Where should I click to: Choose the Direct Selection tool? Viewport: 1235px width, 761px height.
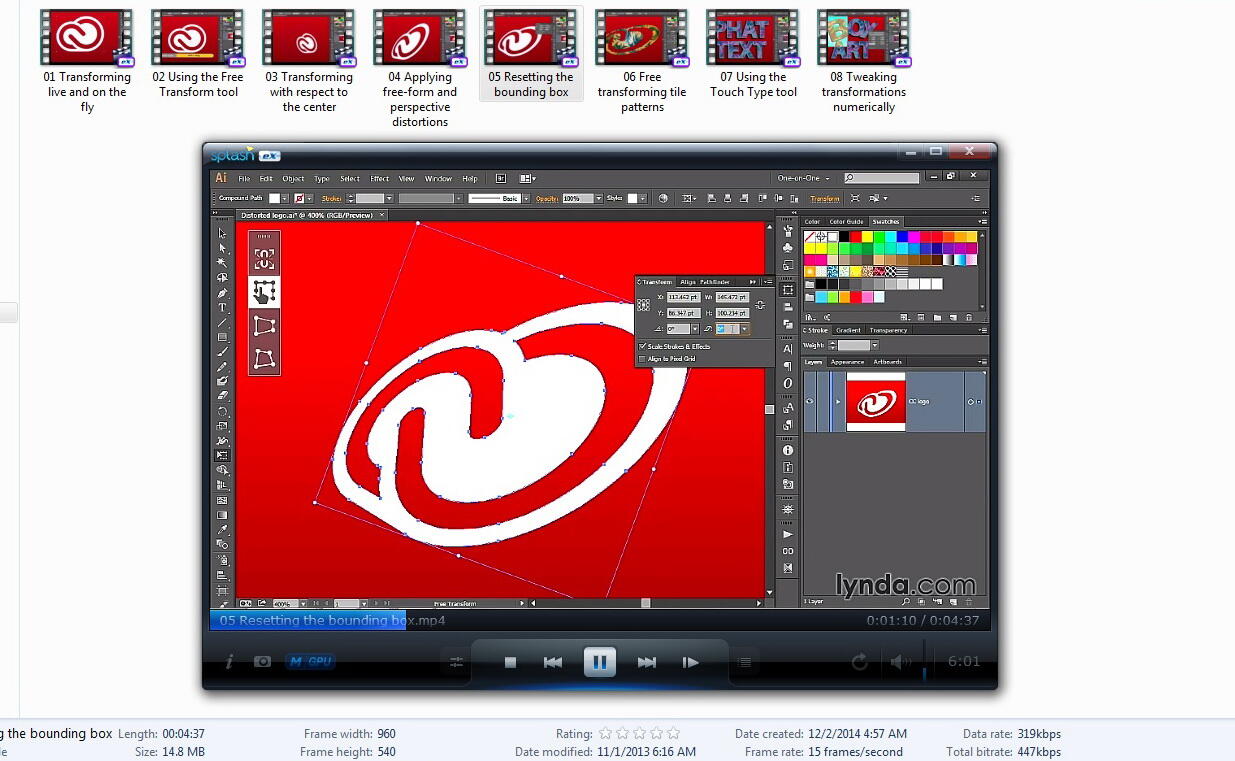(x=222, y=248)
